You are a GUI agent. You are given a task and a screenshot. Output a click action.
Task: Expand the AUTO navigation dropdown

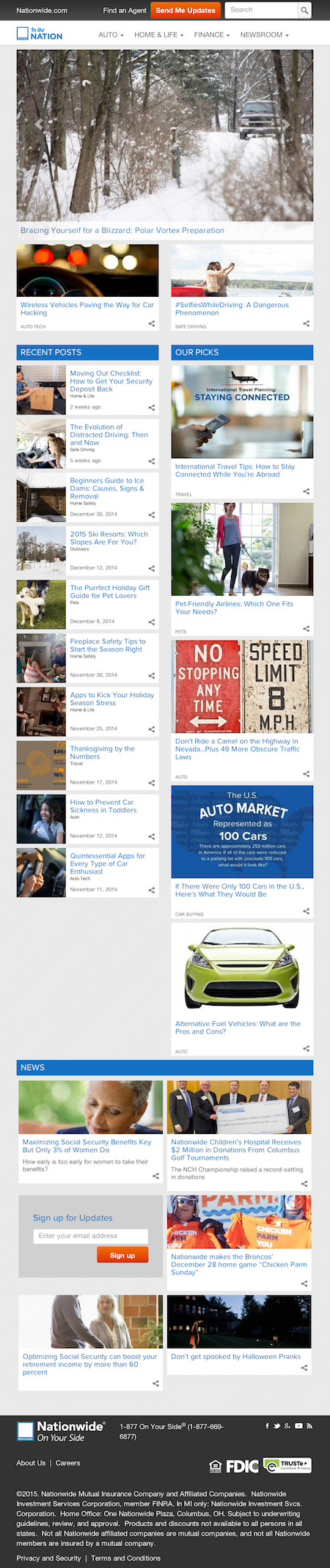tap(111, 34)
